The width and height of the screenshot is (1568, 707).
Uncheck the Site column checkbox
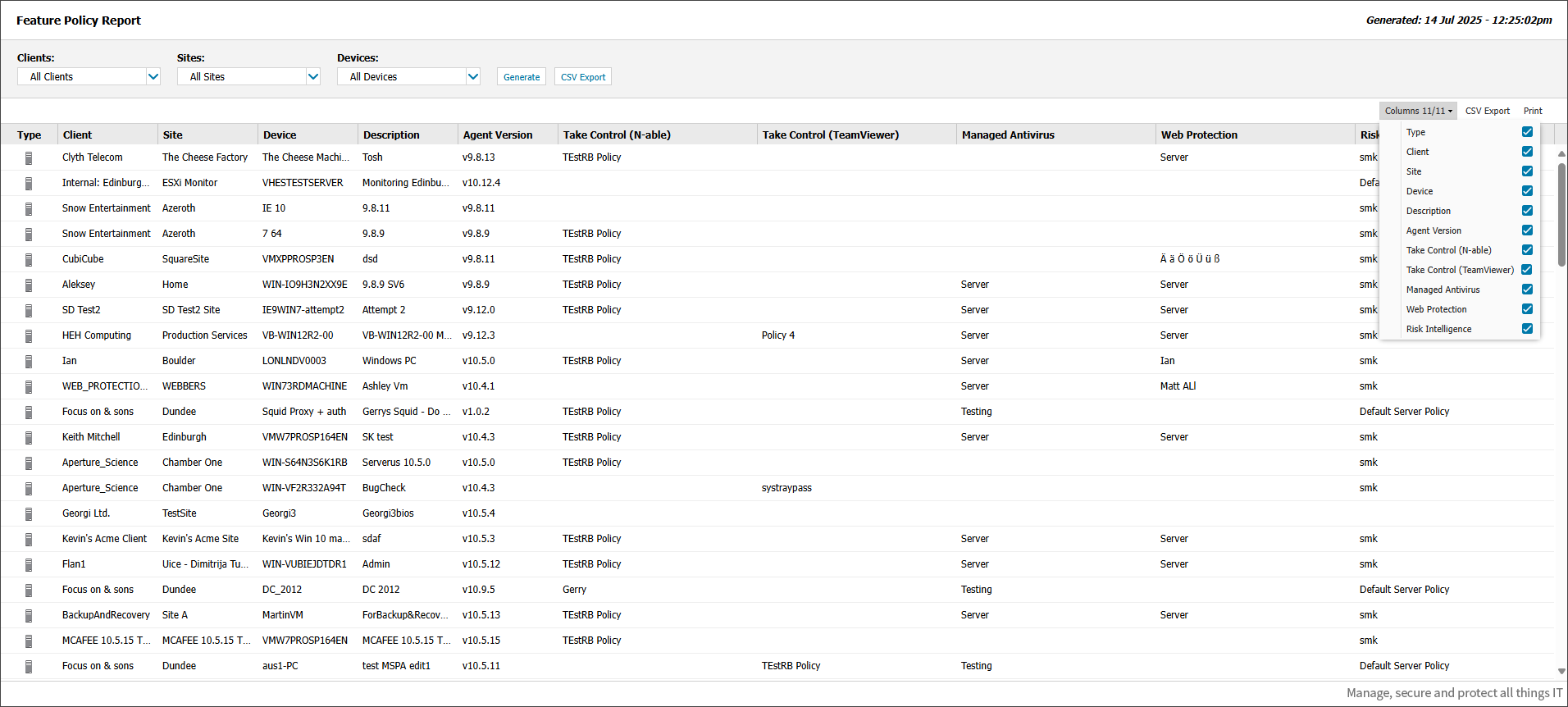coord(1527,171)
